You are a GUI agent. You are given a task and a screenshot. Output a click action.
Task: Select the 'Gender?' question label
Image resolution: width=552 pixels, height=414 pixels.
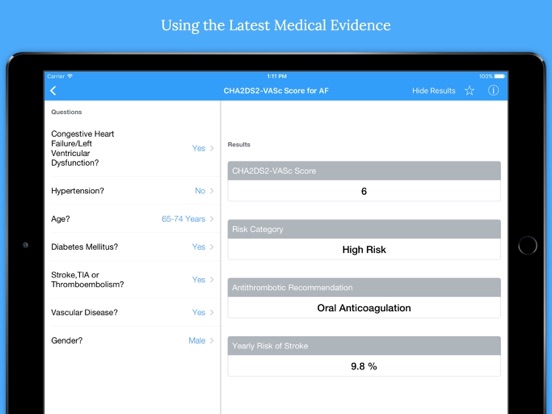tap(67, 340)
